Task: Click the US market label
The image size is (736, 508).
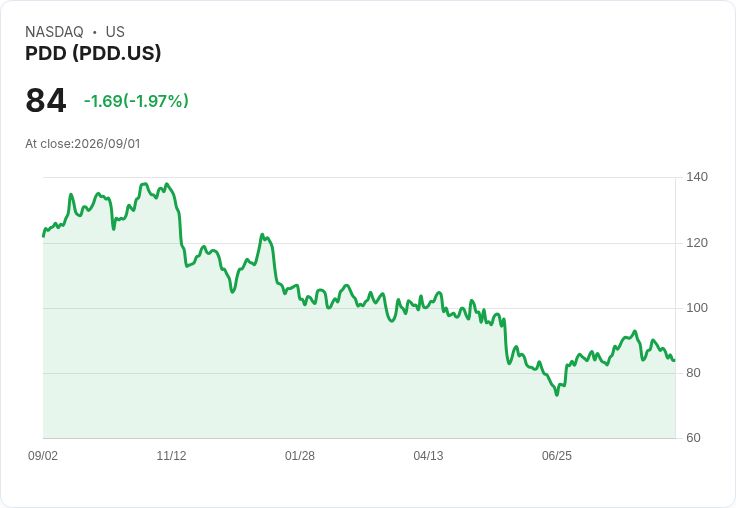Action: (x=115, y=32)
